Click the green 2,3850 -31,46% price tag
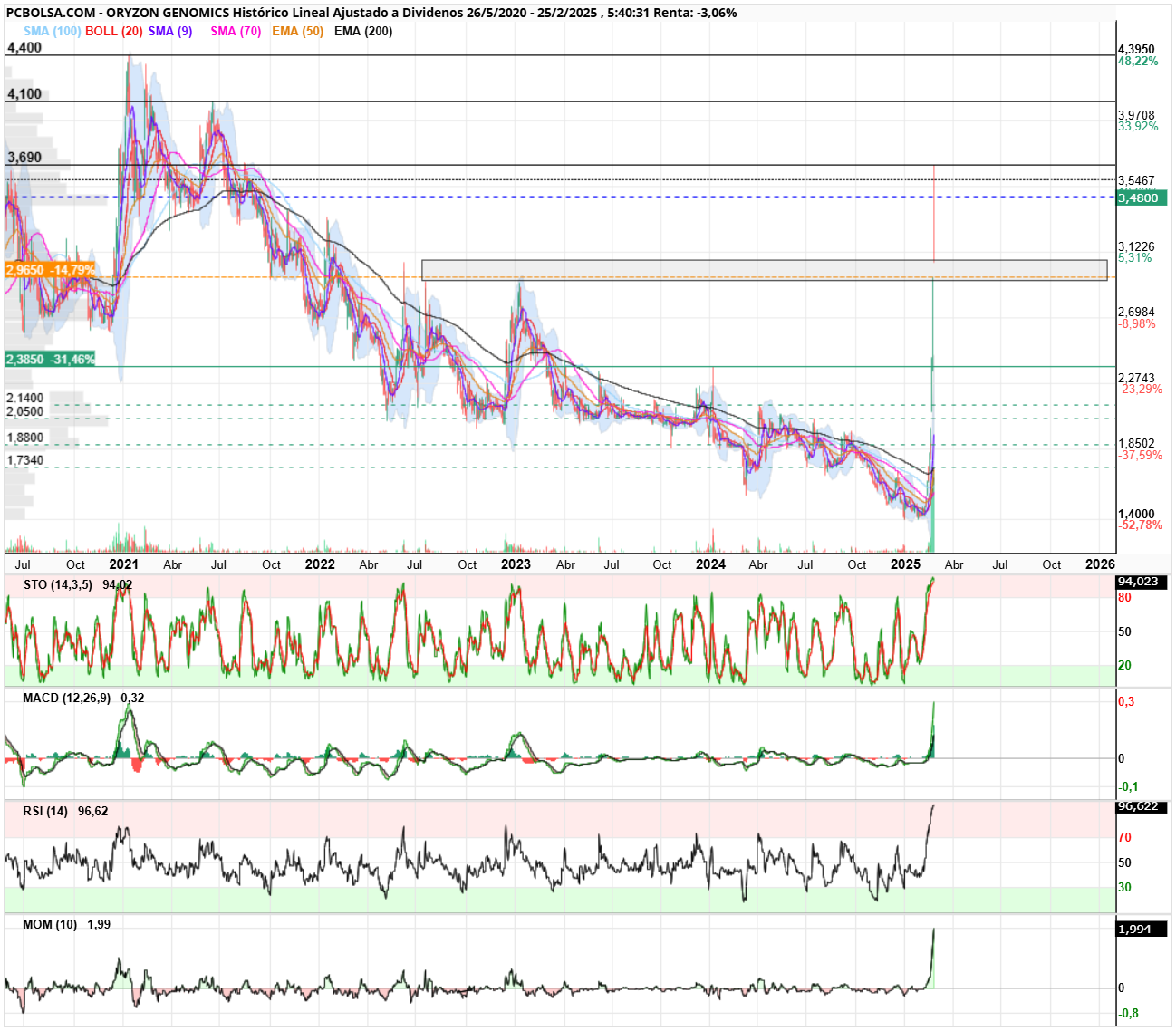The width and height of the screenshot is (1176, 1031). [x=50, y=360]
